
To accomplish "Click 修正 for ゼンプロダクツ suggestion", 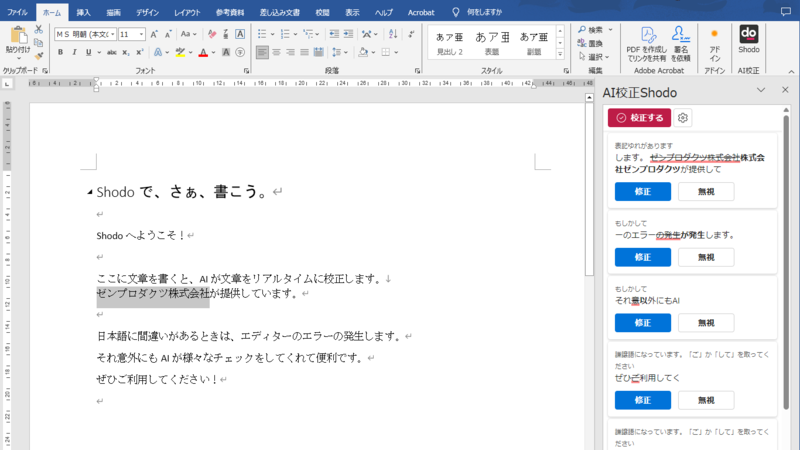I will (642, 191).
